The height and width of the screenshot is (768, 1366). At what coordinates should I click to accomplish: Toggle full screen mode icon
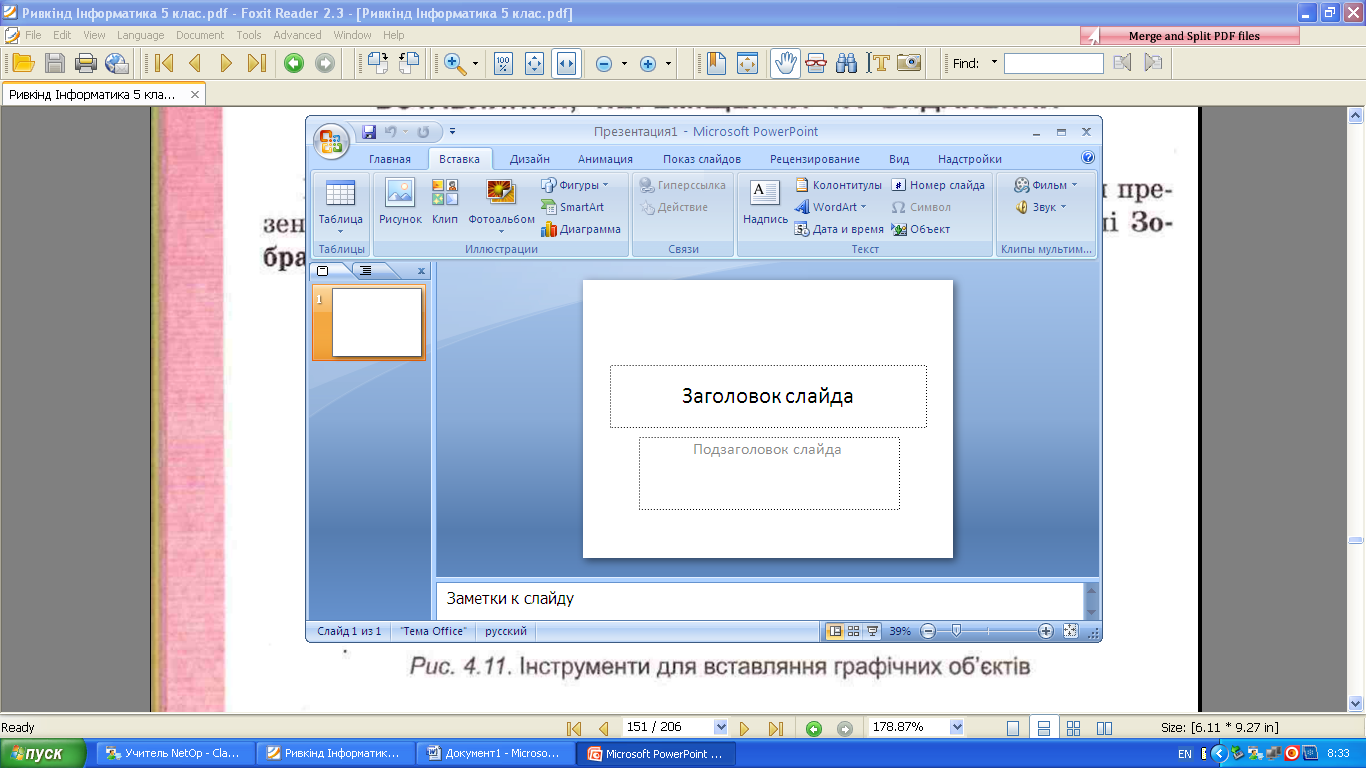coord(747,63)
